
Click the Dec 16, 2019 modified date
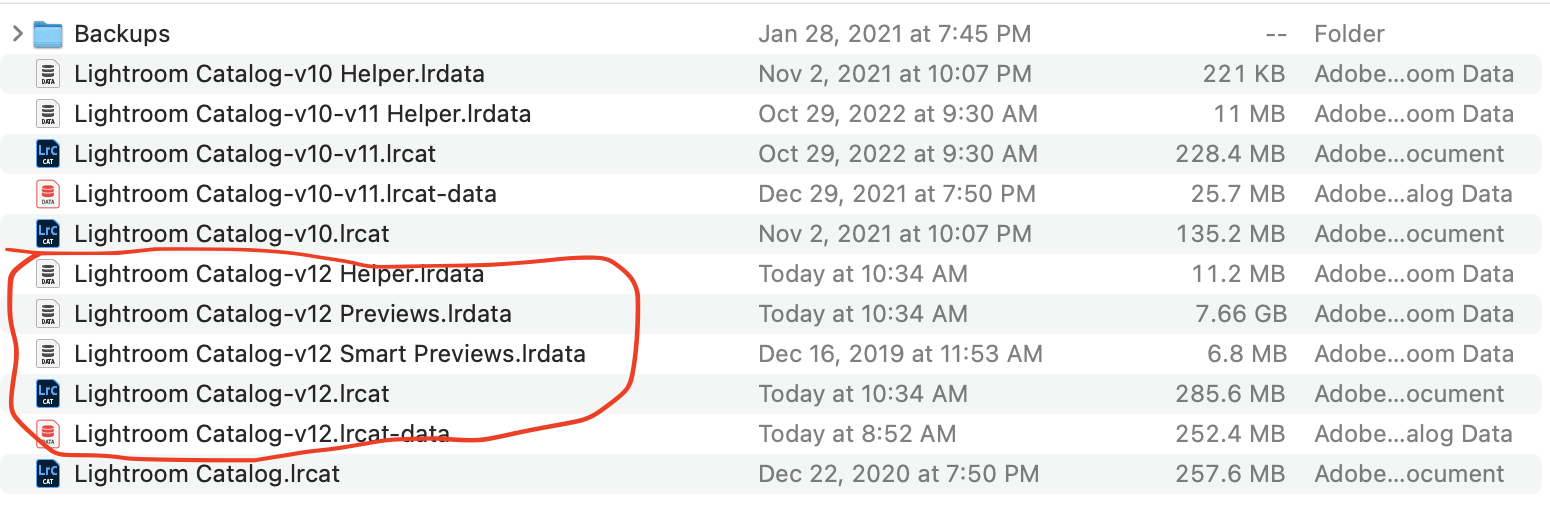pyautogui.click(x=900, y=354)
